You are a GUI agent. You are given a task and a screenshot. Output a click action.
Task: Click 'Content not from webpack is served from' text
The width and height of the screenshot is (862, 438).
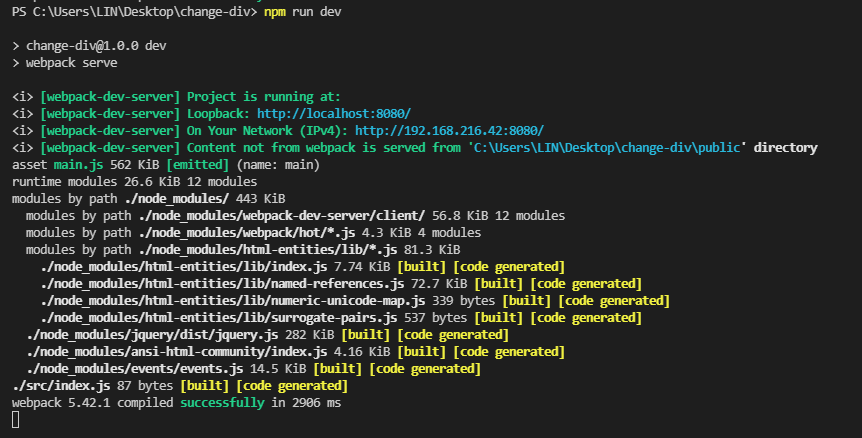click(323, 148)
